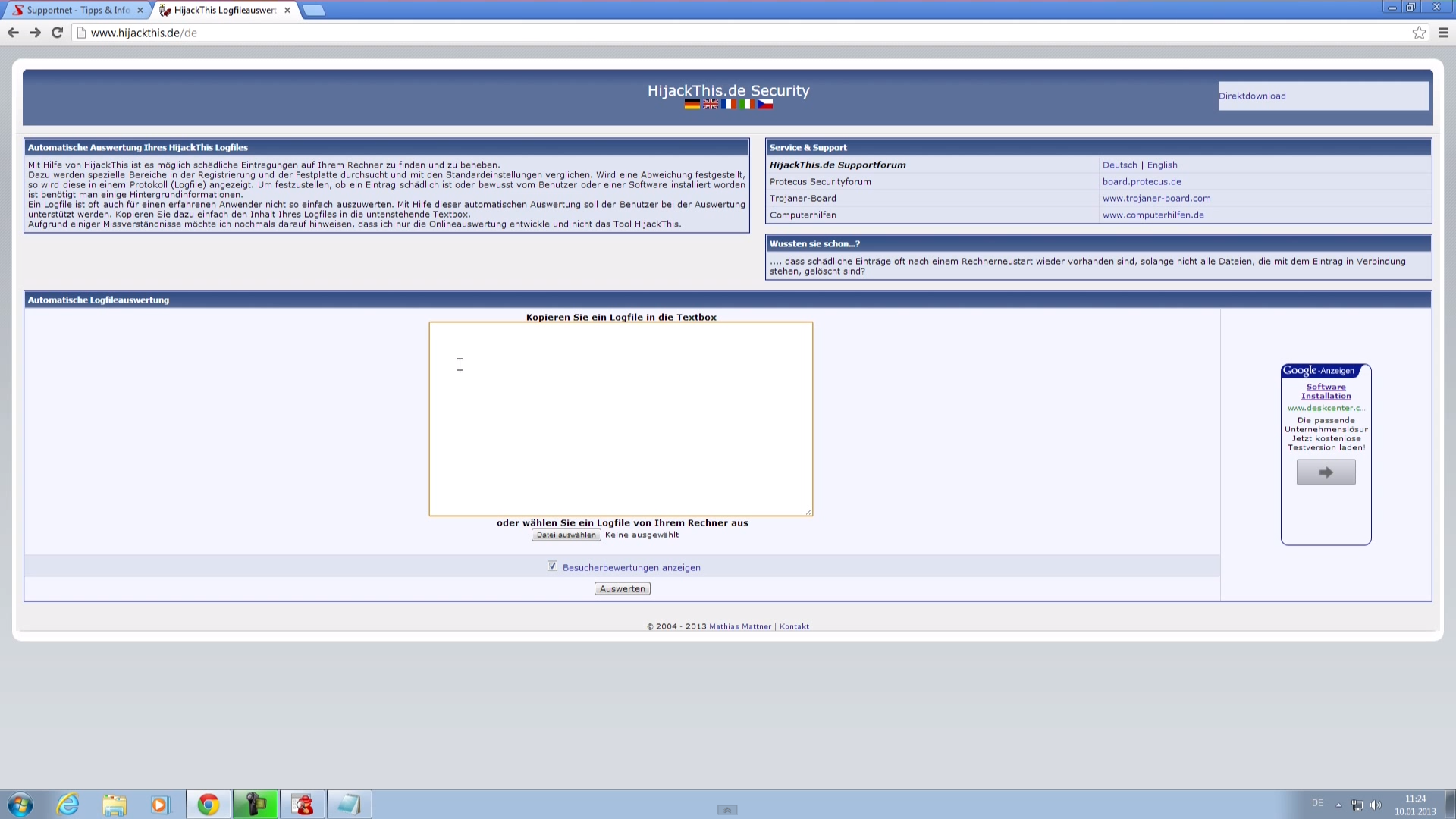Viewport: 1456px width, 819px height.
Task: Click Direktdownload in the header
Action: [x=1252, y=96]
